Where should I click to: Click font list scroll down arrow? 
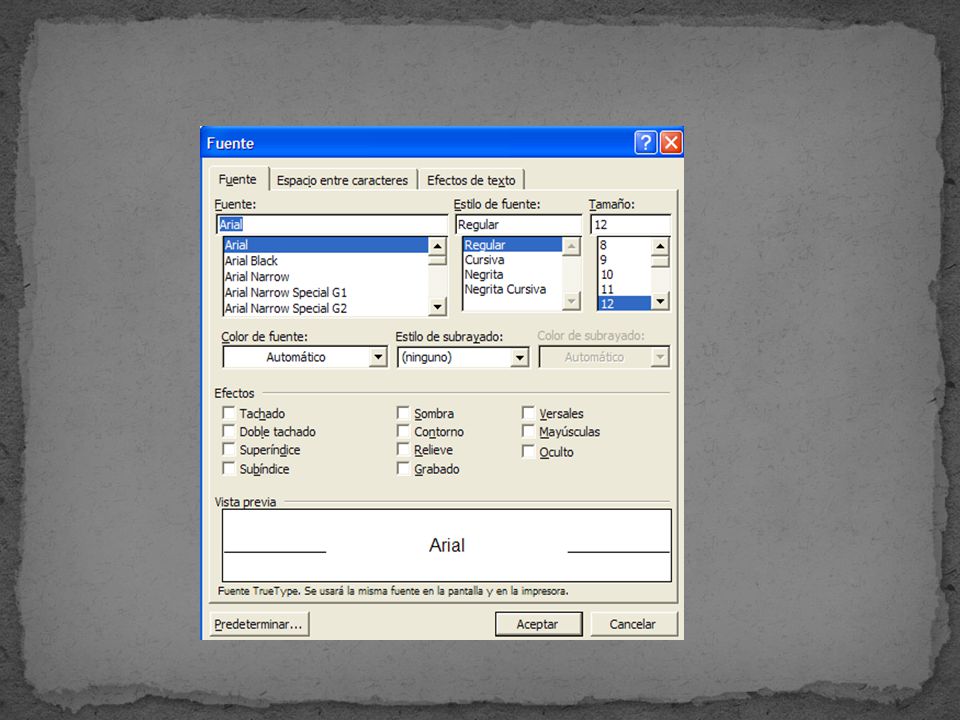click(x=437, y=307)
